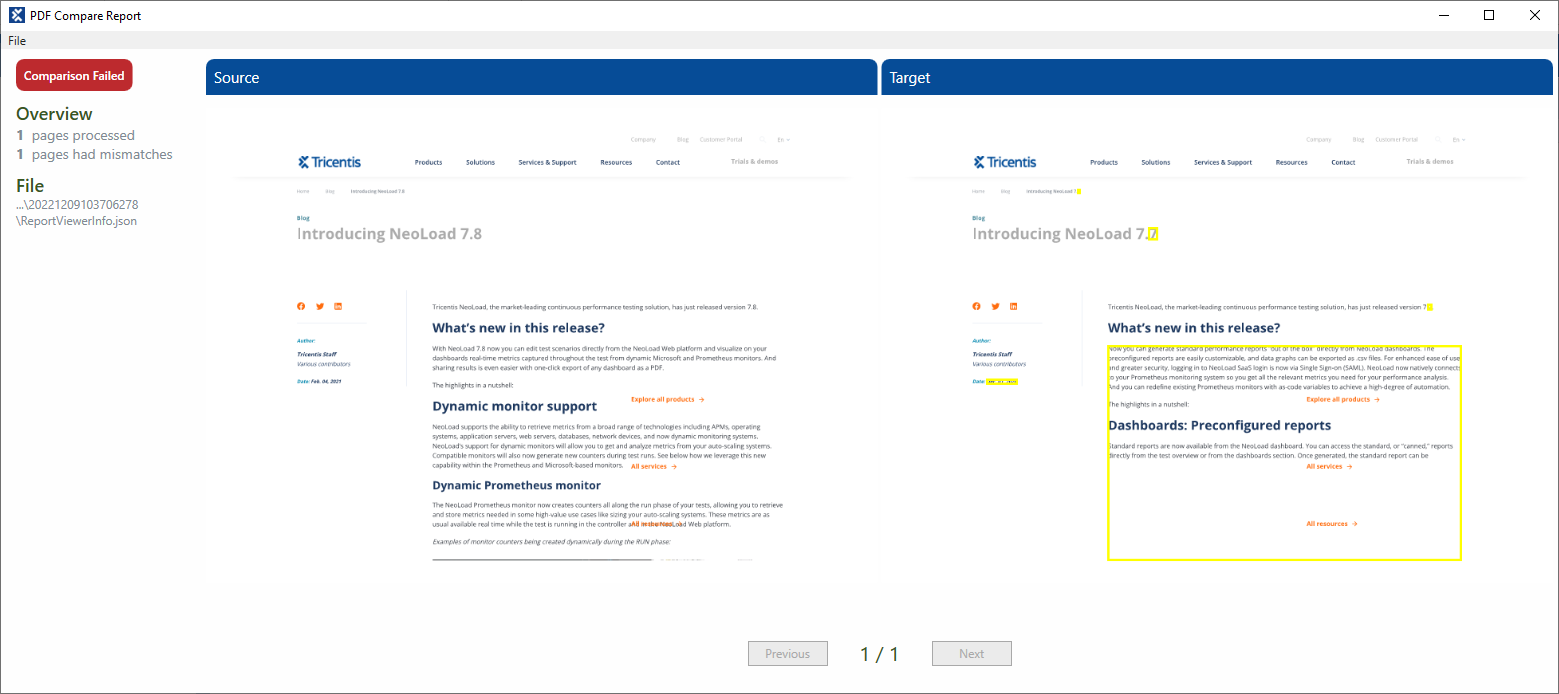1559x694 pixels.
Task: Minimize the PDF Compare Report window
Action: [x=1444, y=15]
